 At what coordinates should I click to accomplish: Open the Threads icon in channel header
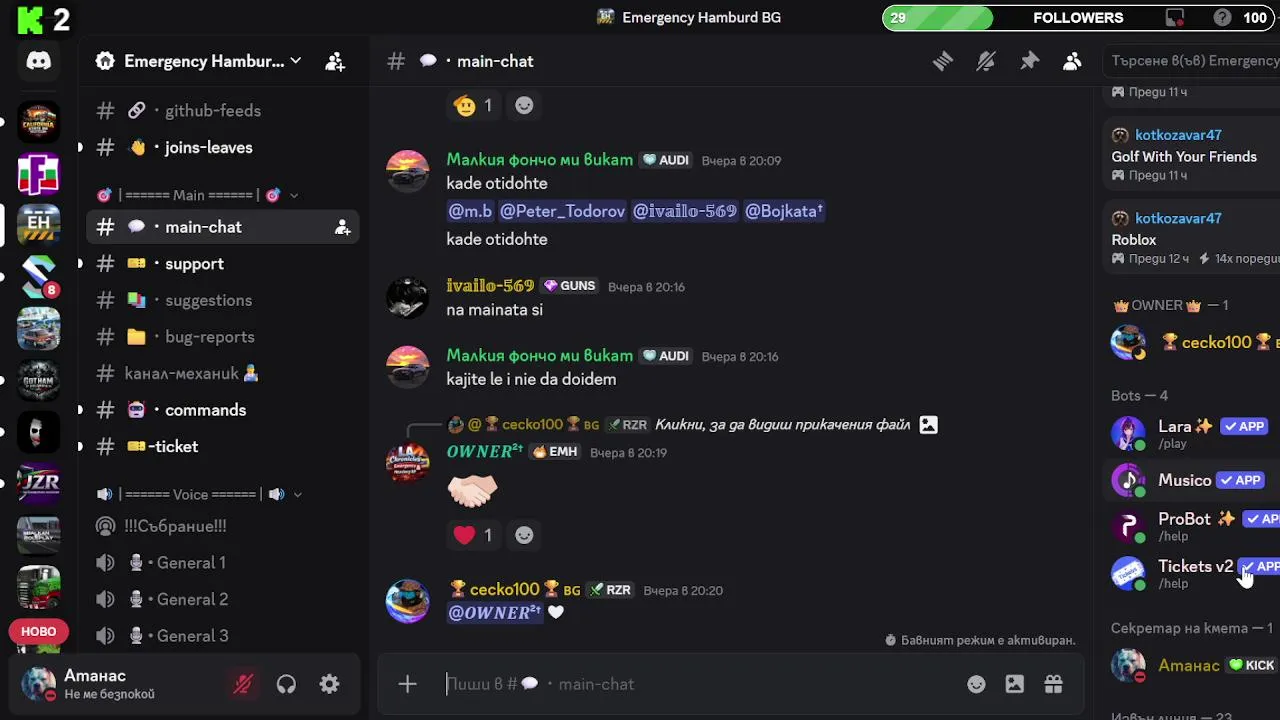click(943, 61)
